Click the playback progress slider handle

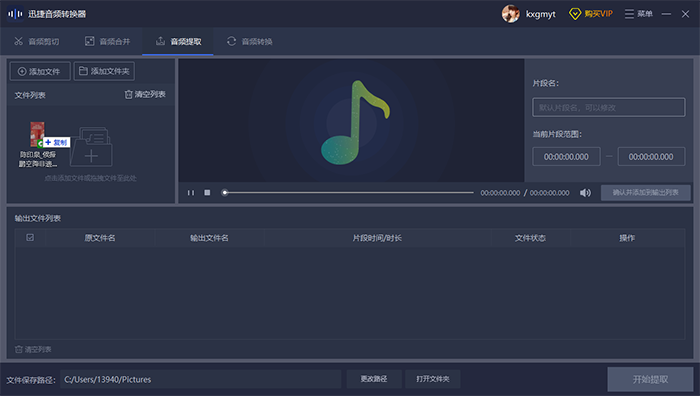(x=225, y=192)
